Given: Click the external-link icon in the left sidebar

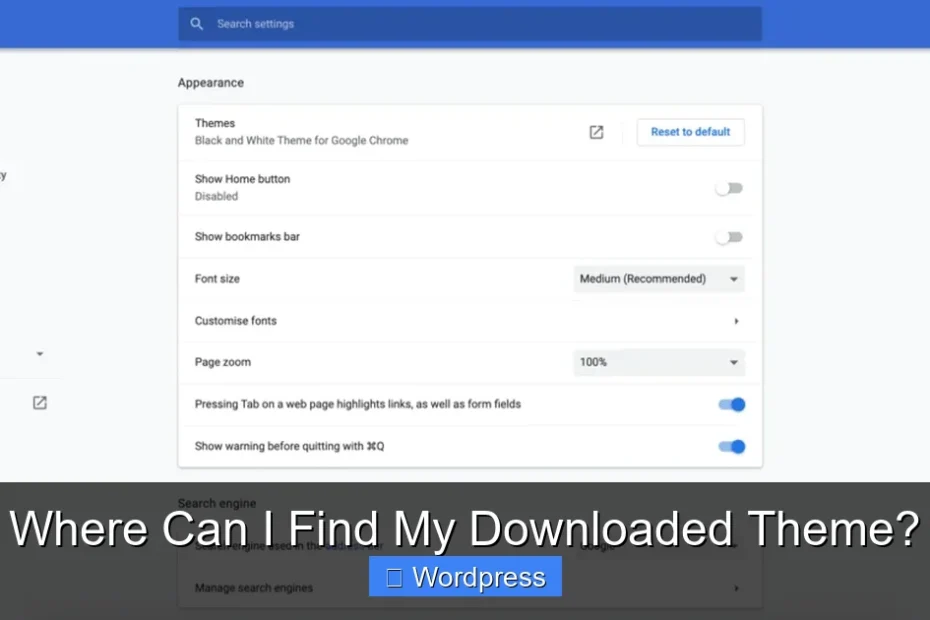Looking at the screenshot, I should (x=39, y=402).
